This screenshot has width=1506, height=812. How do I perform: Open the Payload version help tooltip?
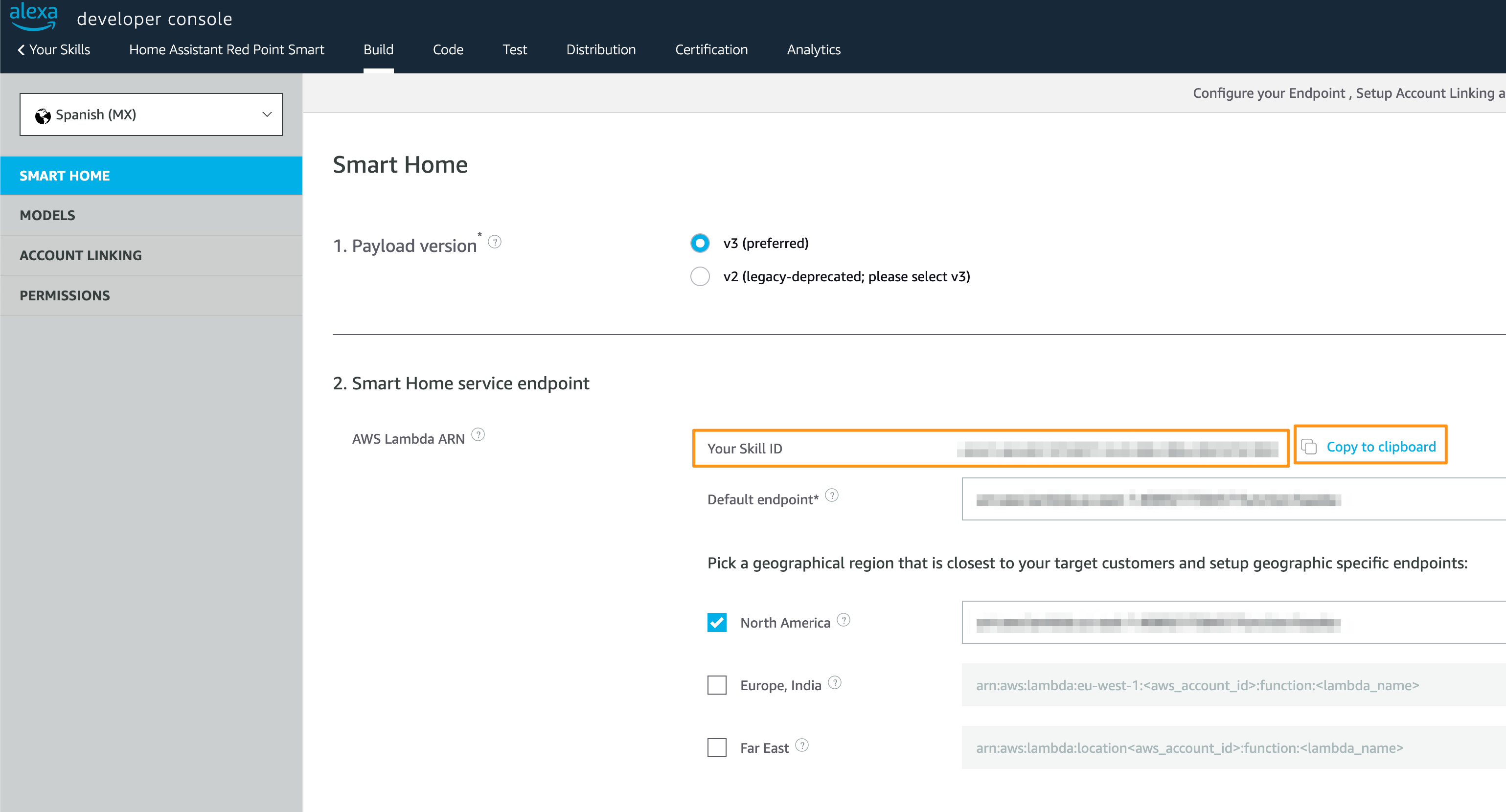point(495,242)
